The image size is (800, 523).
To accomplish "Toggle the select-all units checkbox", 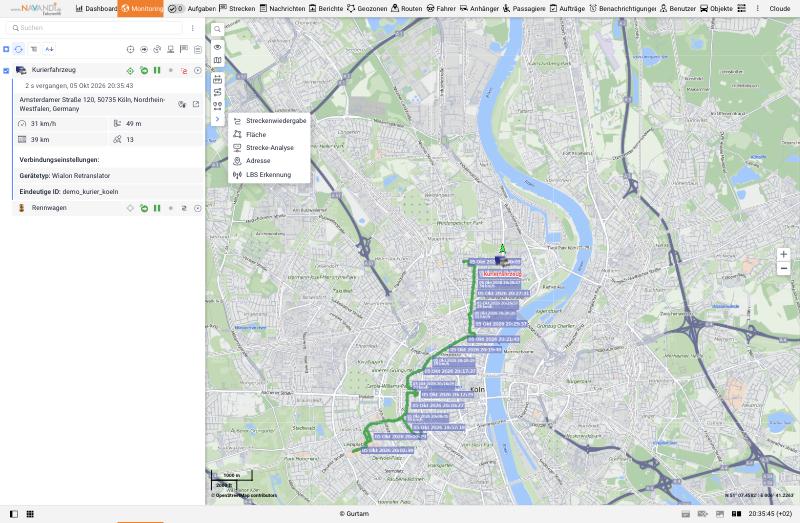I will [x=6, y=49].
